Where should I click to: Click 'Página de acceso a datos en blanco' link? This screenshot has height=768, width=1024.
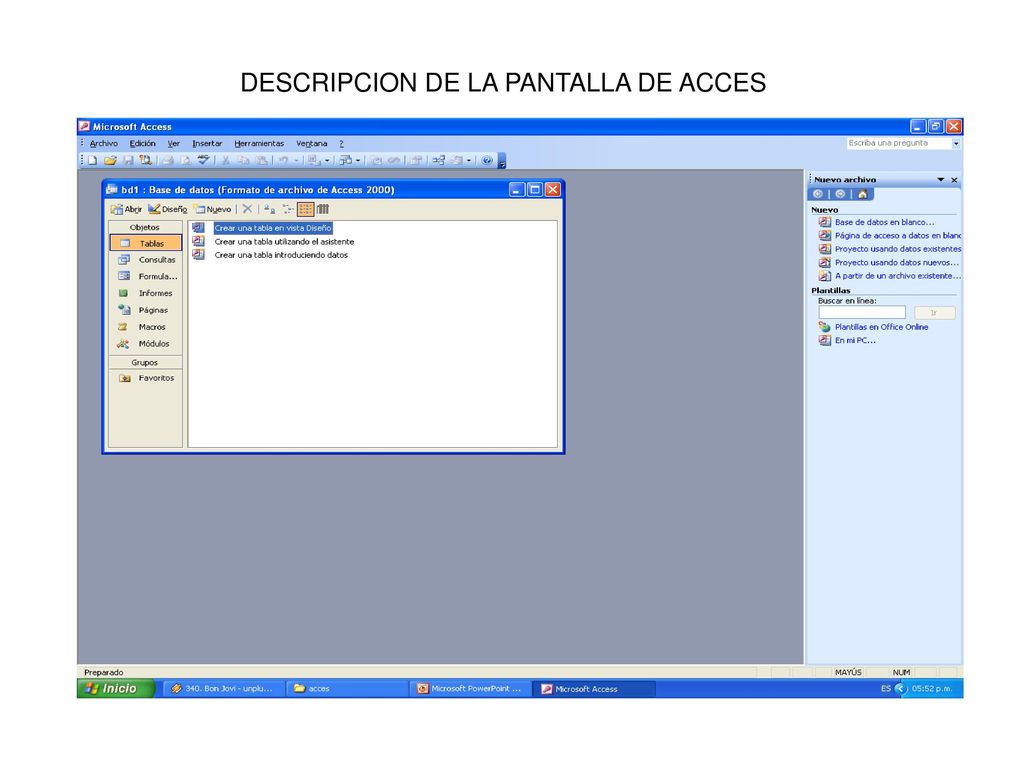(x=897, y=236)
